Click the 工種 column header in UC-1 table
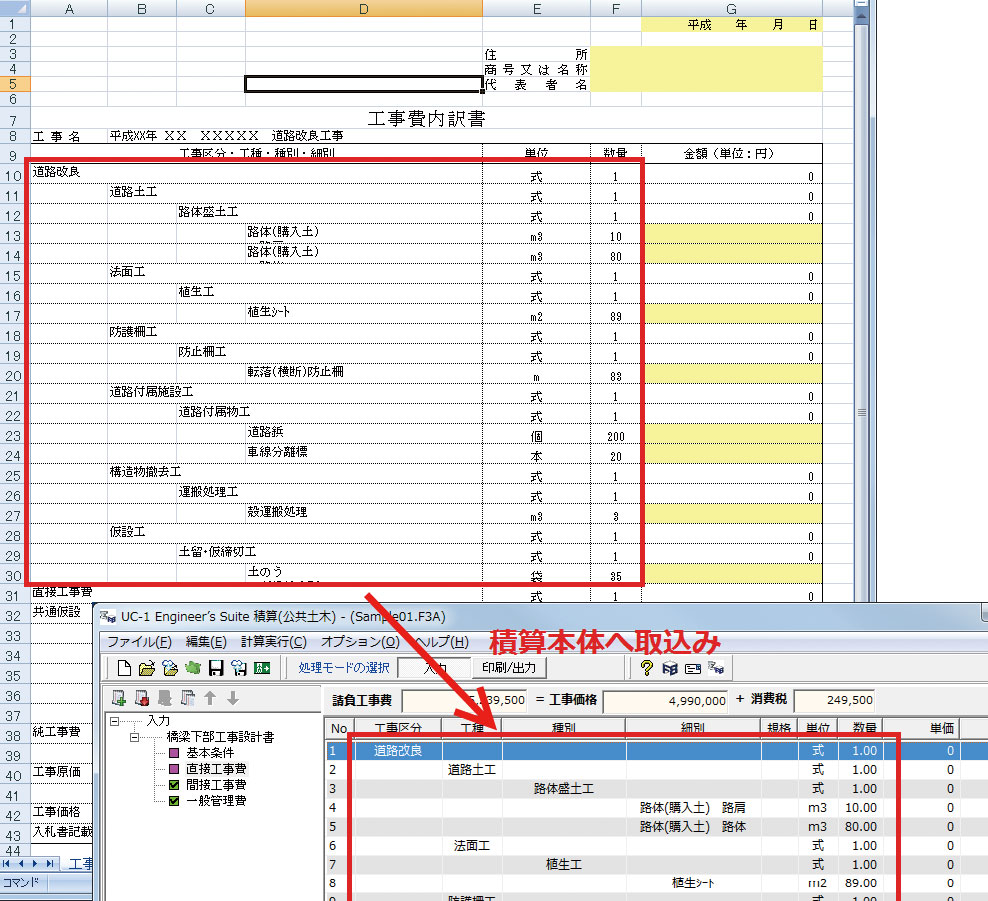This screenshot has height=901, width=988. (x=472, y=728)
